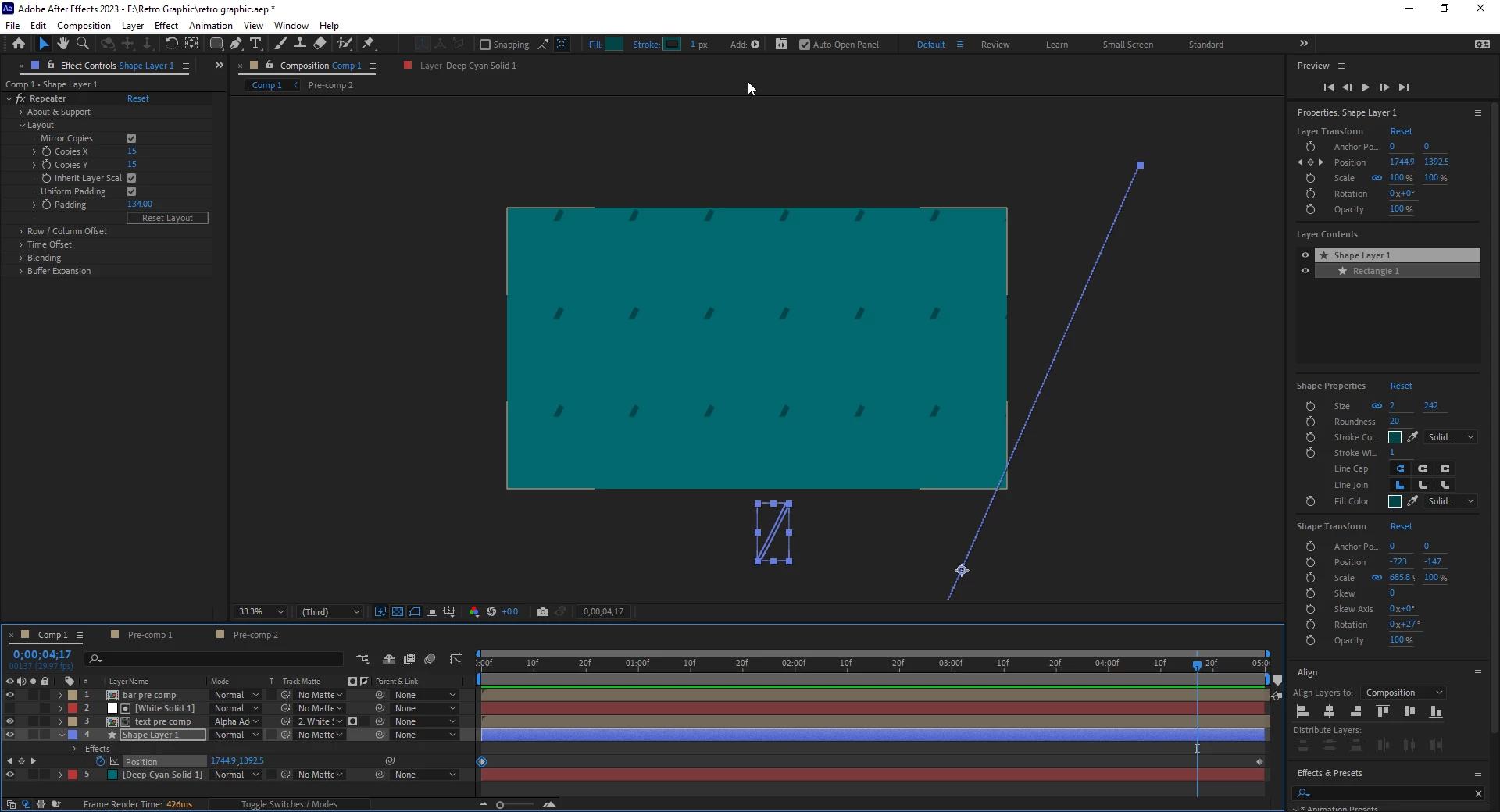Align layers to left edge
The width and height of the screenshot is (1500, 812).
[1302, 711]
